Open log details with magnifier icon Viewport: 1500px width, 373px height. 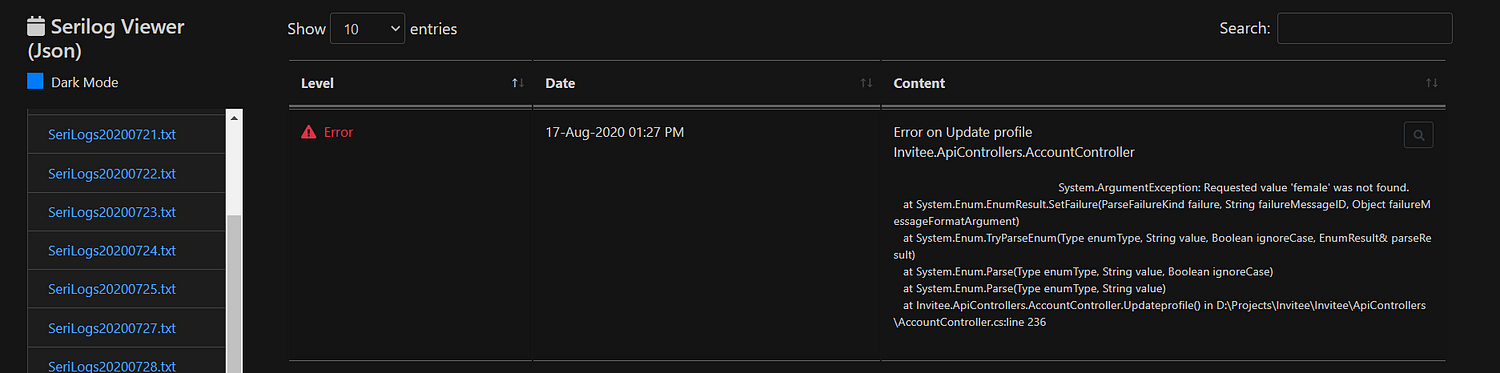point(1418,134)
